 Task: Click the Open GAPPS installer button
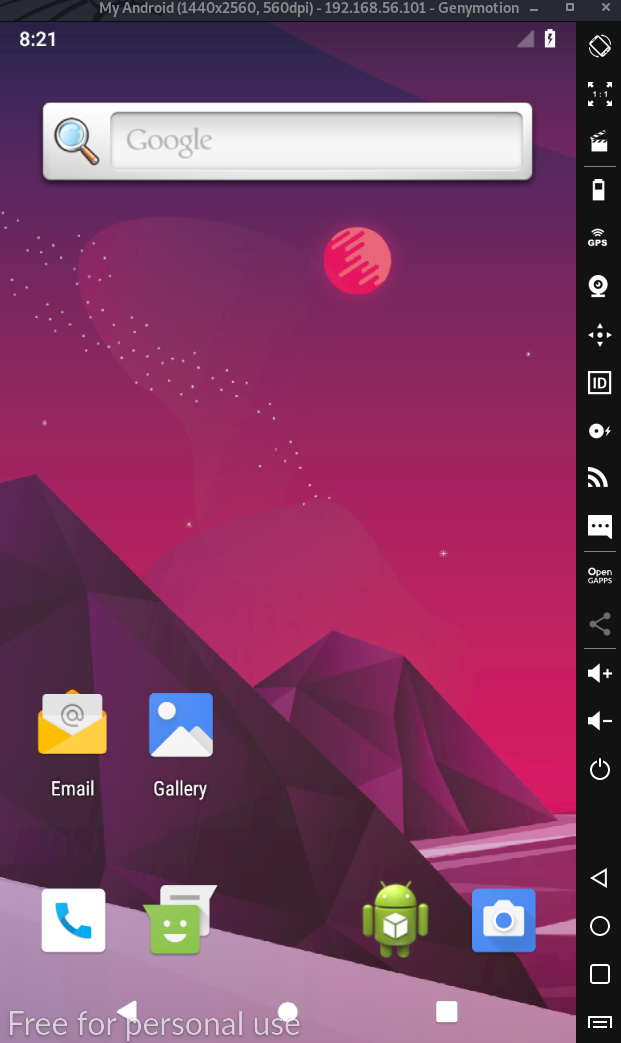[x=600, y=575]
